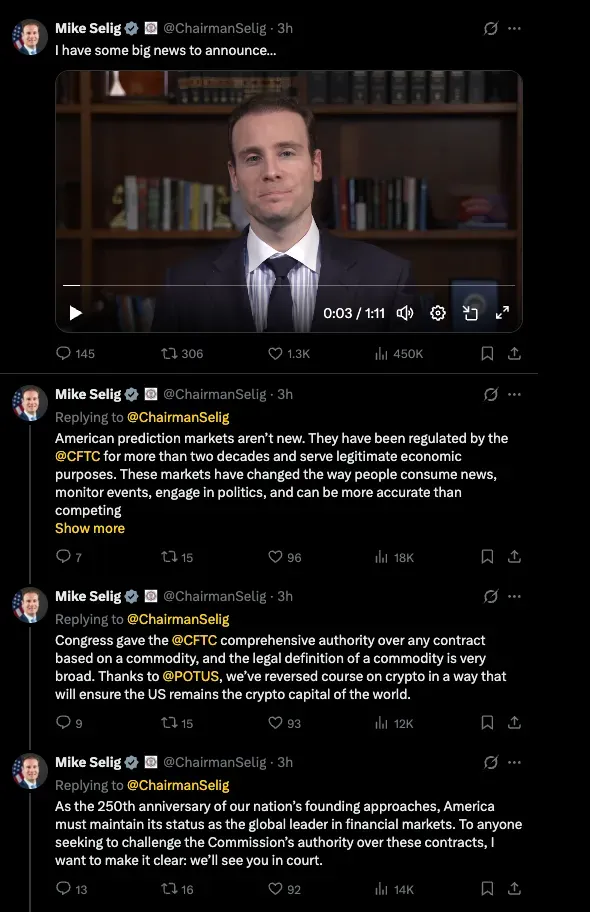Screen dimensions: 590x912
Task: Open Grok actions on the anniversary reply
Action: [490, 761]
